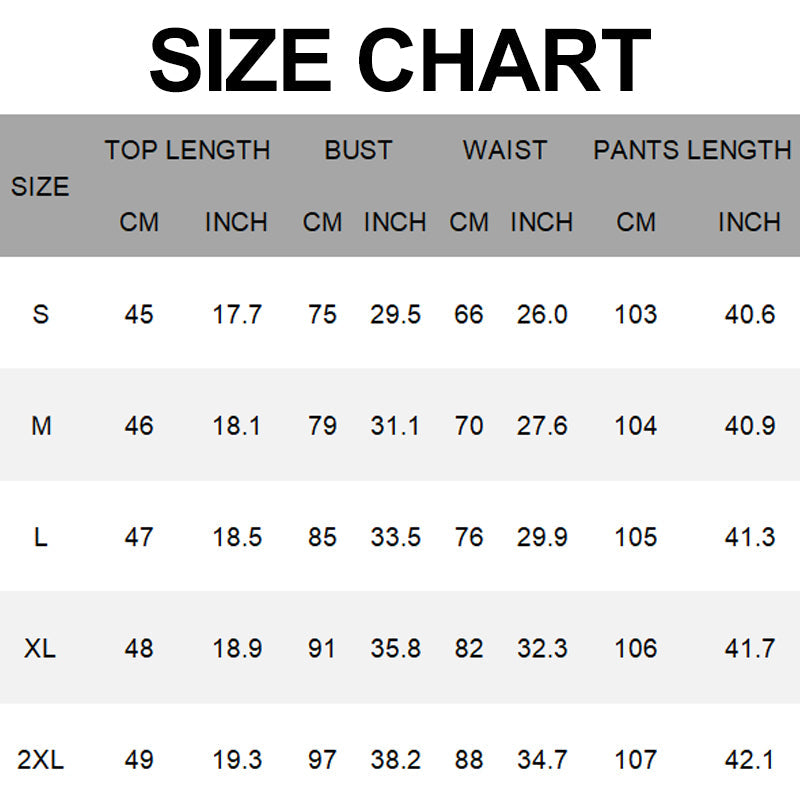Click the XL size row label
This screenshot has width=800, height=800.
40,648
